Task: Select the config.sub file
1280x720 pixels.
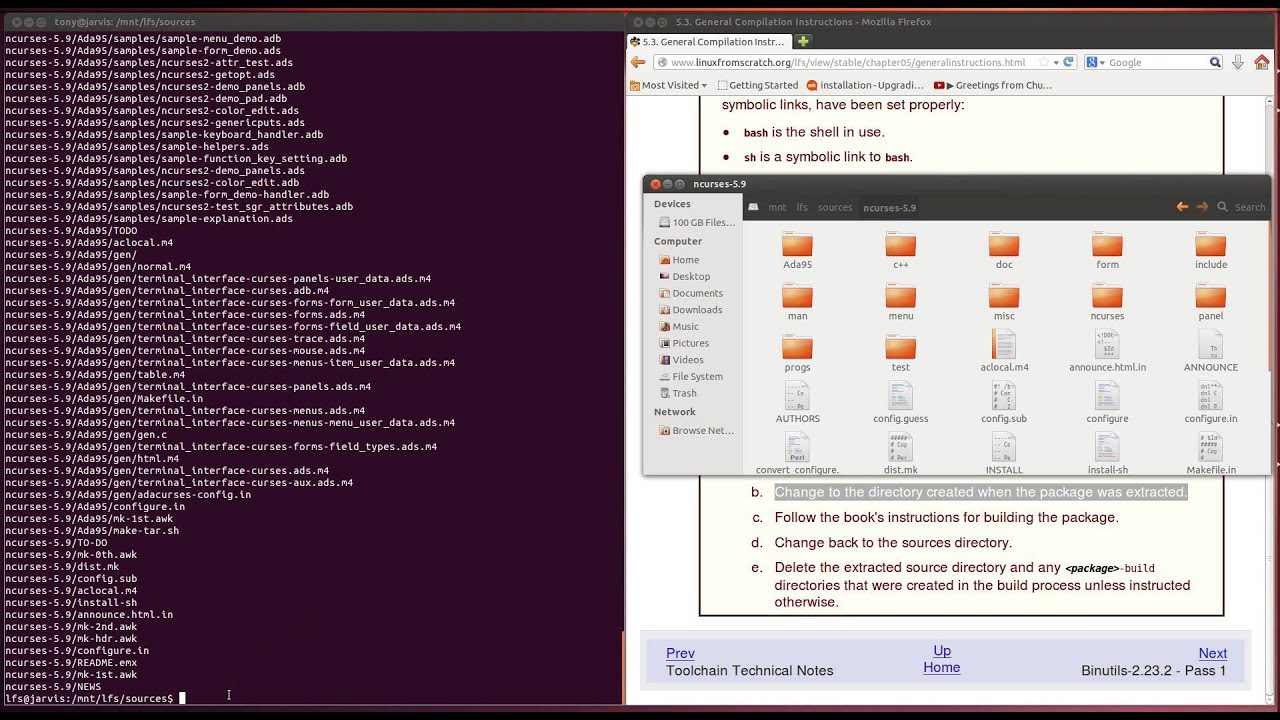Action: pyautogui.click(x=1004, y=402)
